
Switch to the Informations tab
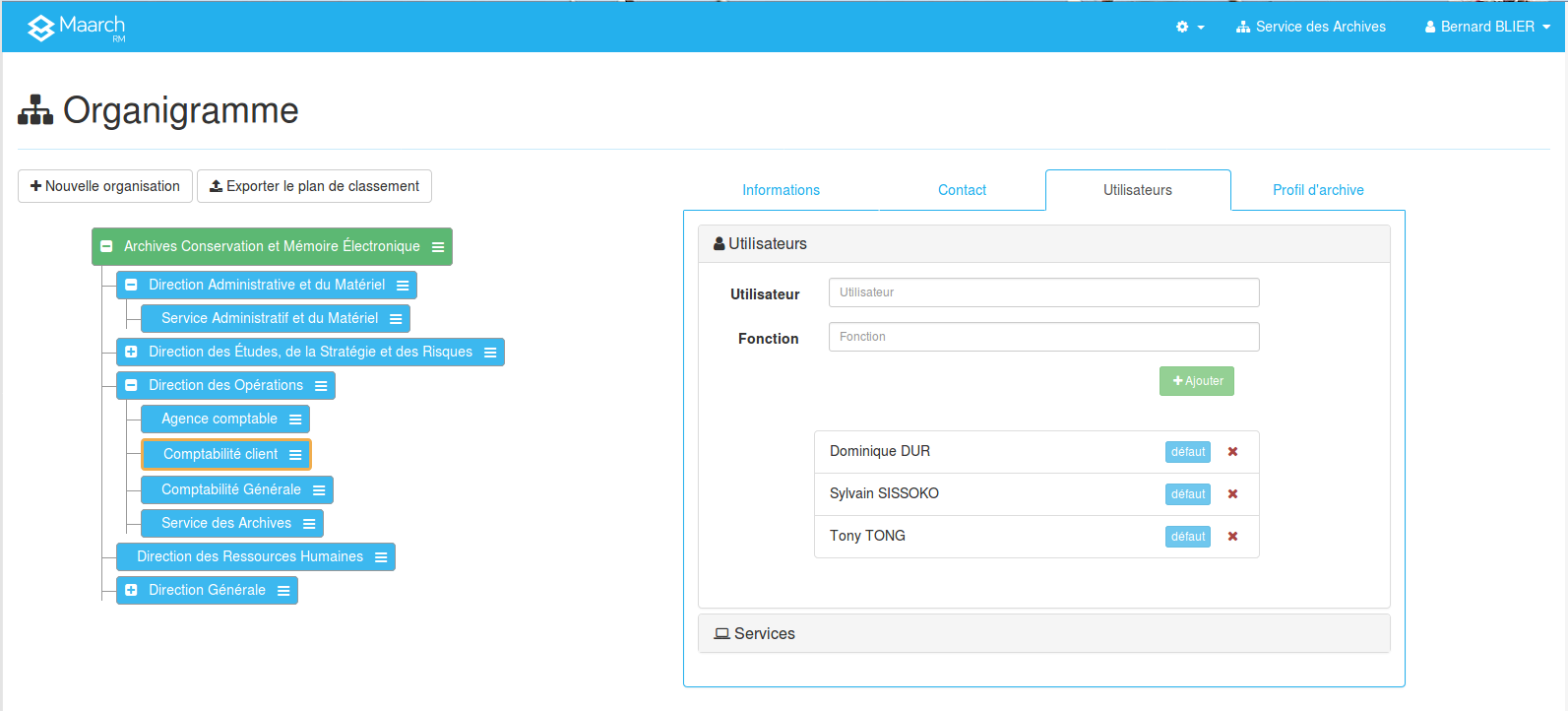pos(781,190)
